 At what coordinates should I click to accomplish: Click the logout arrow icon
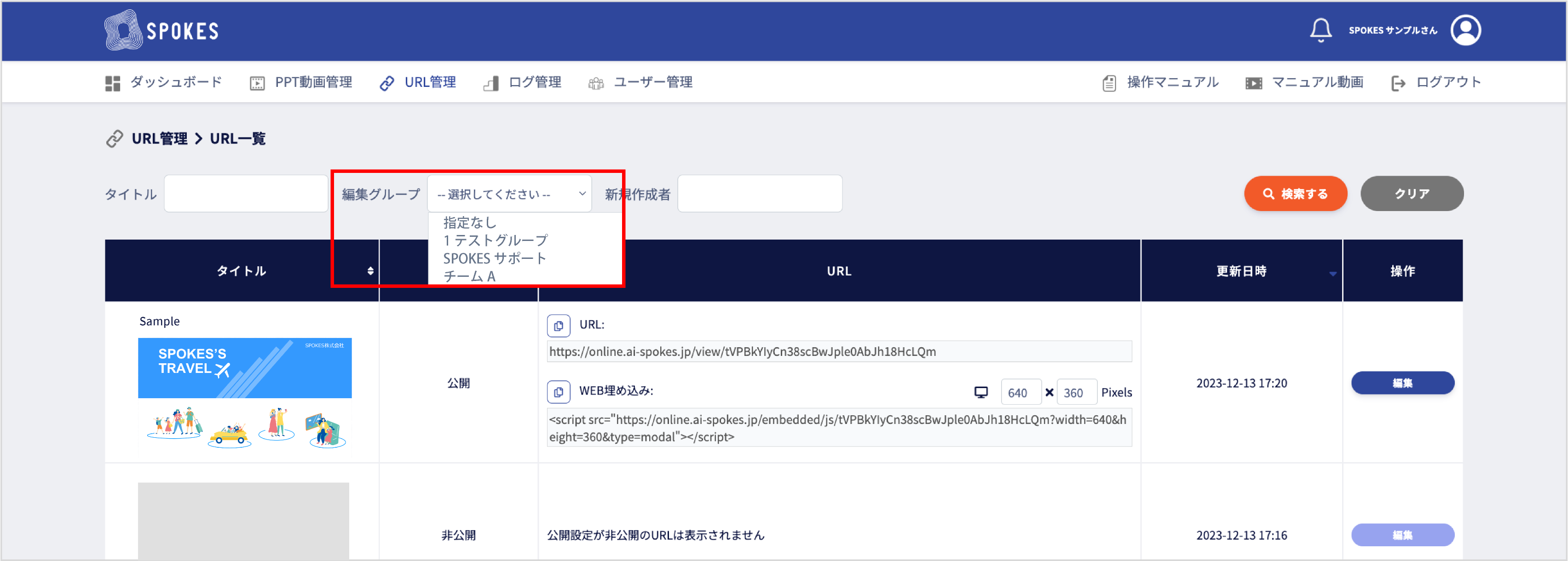(1398, 83)
